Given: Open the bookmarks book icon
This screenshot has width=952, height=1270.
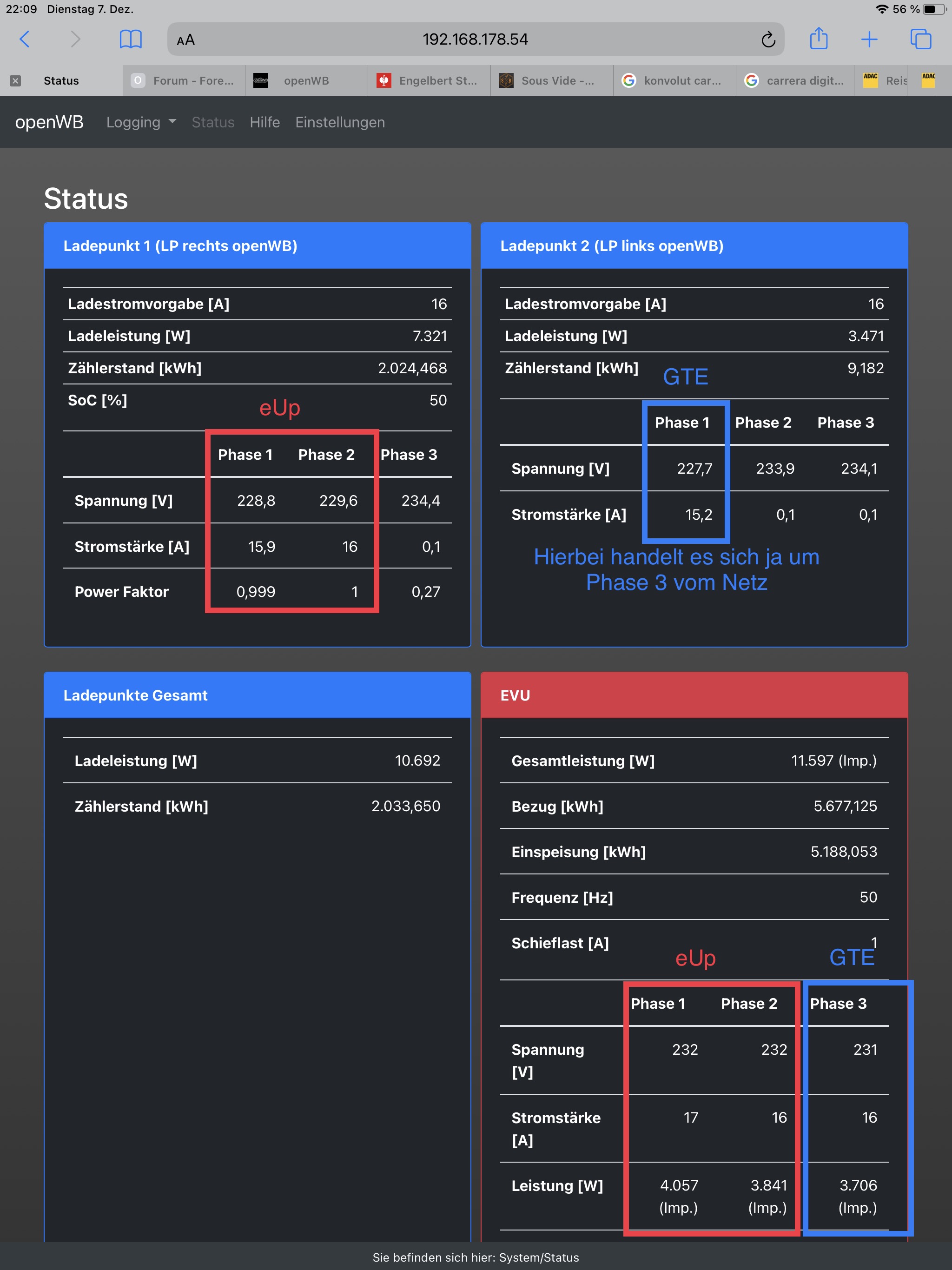Looking at the screenshot, I should (130, 40).
